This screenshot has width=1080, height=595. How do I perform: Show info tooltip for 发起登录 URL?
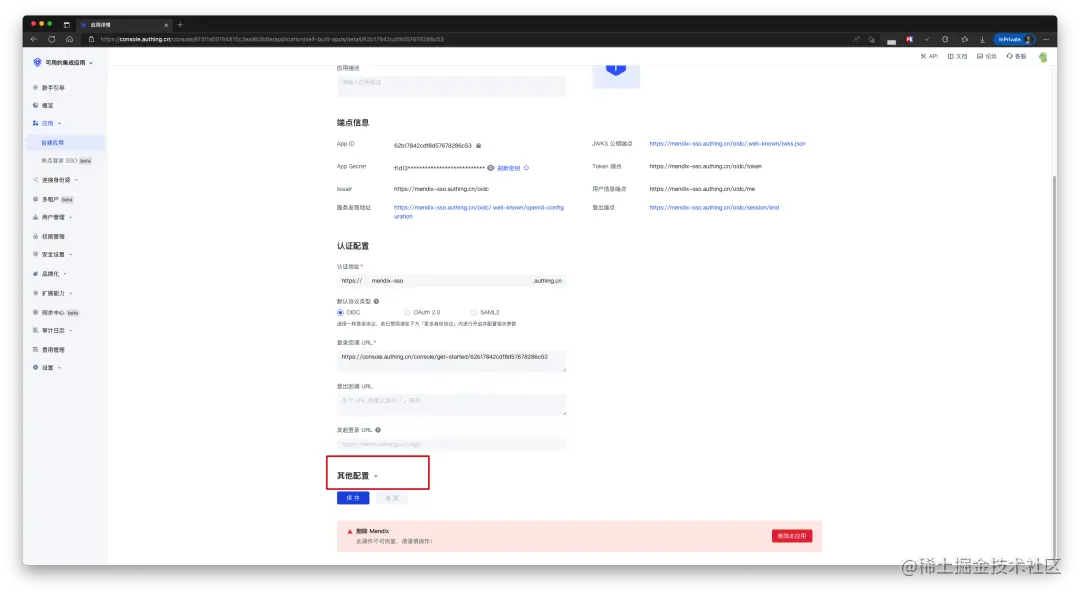[378, 430]
